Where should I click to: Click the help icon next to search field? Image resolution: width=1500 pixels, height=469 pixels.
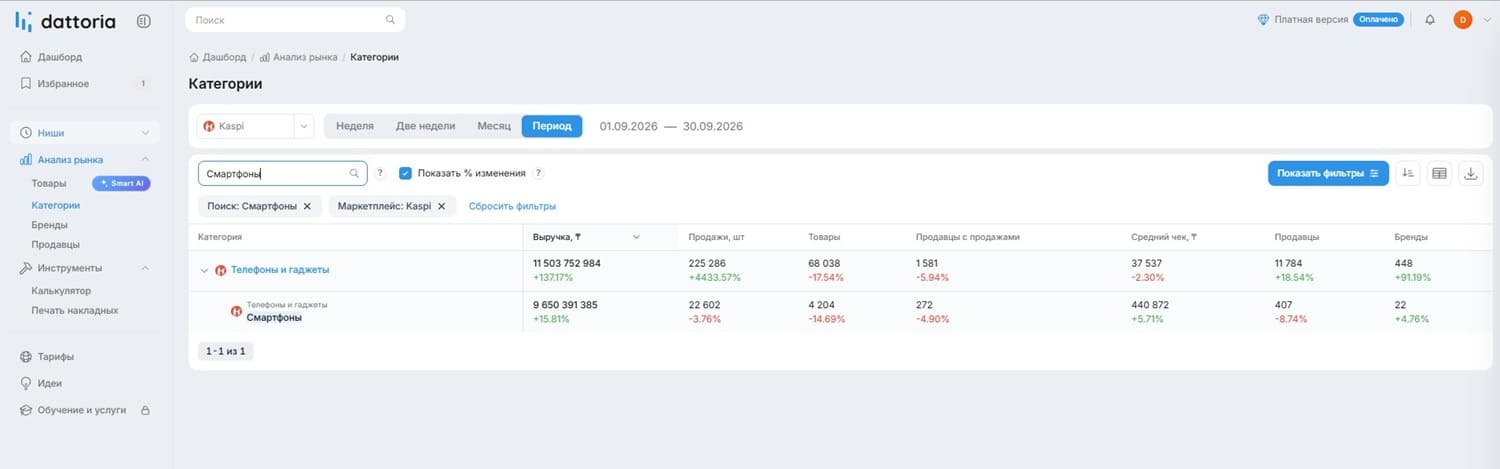(380, 173)
